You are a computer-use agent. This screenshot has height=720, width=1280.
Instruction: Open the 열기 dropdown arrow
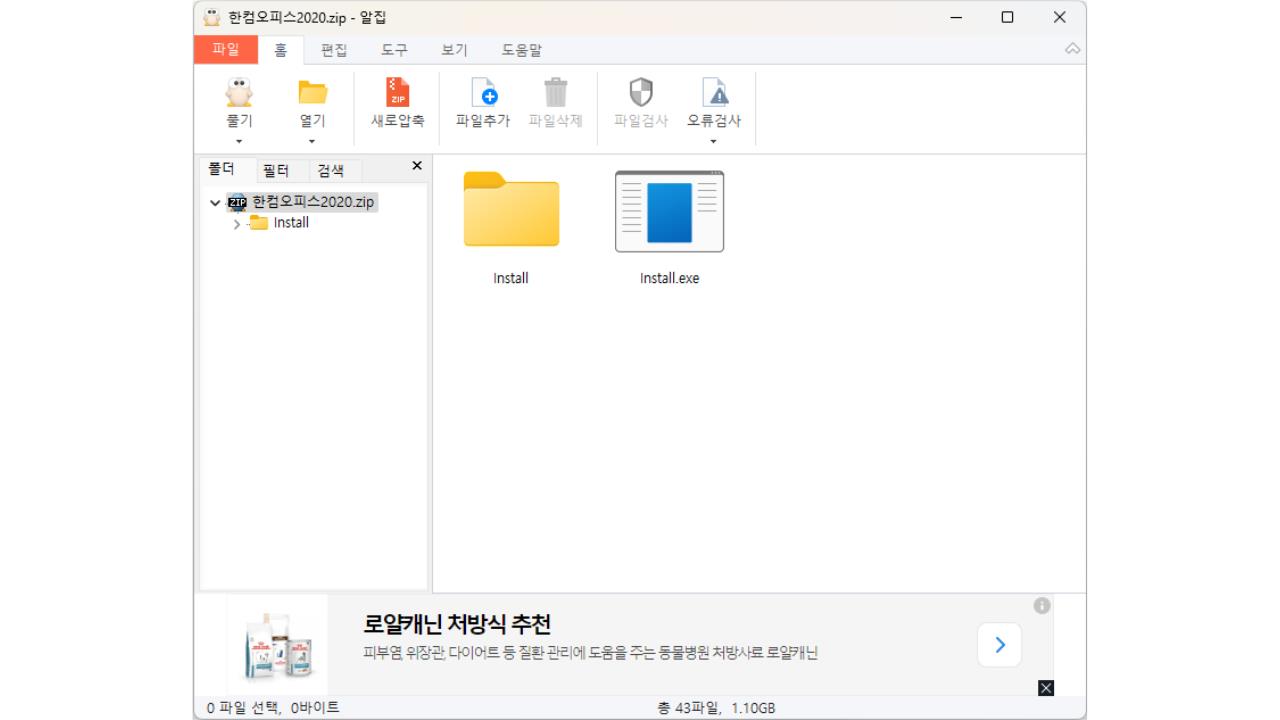point(313,141)
